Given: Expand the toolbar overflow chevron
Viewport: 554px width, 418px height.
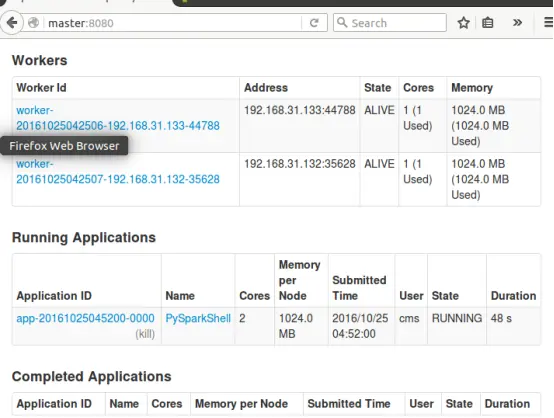Looking at the screenshot, I should (517, 23).
